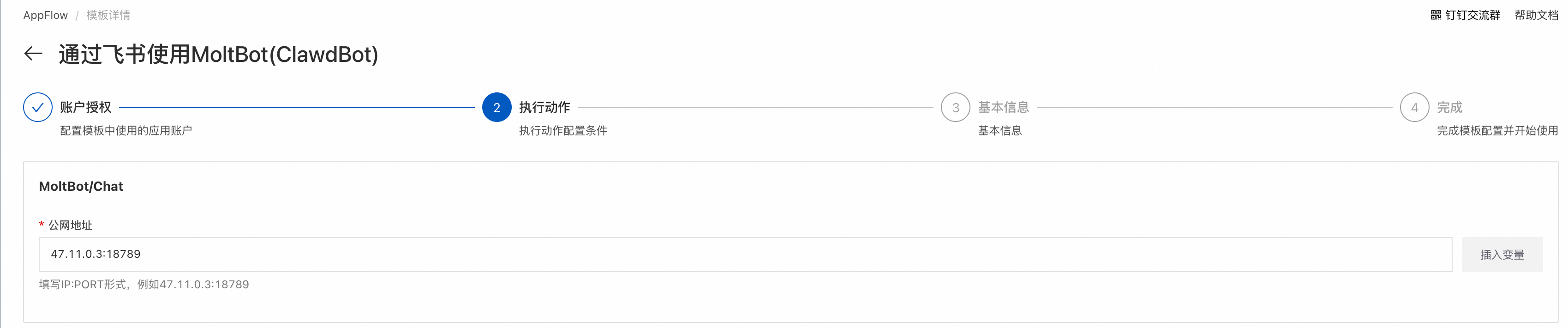Image resolution: width=1568 pixels, height=328 pixels.
Task: Click the IP:PORT example hint text
Action: [x=144, y=285]
